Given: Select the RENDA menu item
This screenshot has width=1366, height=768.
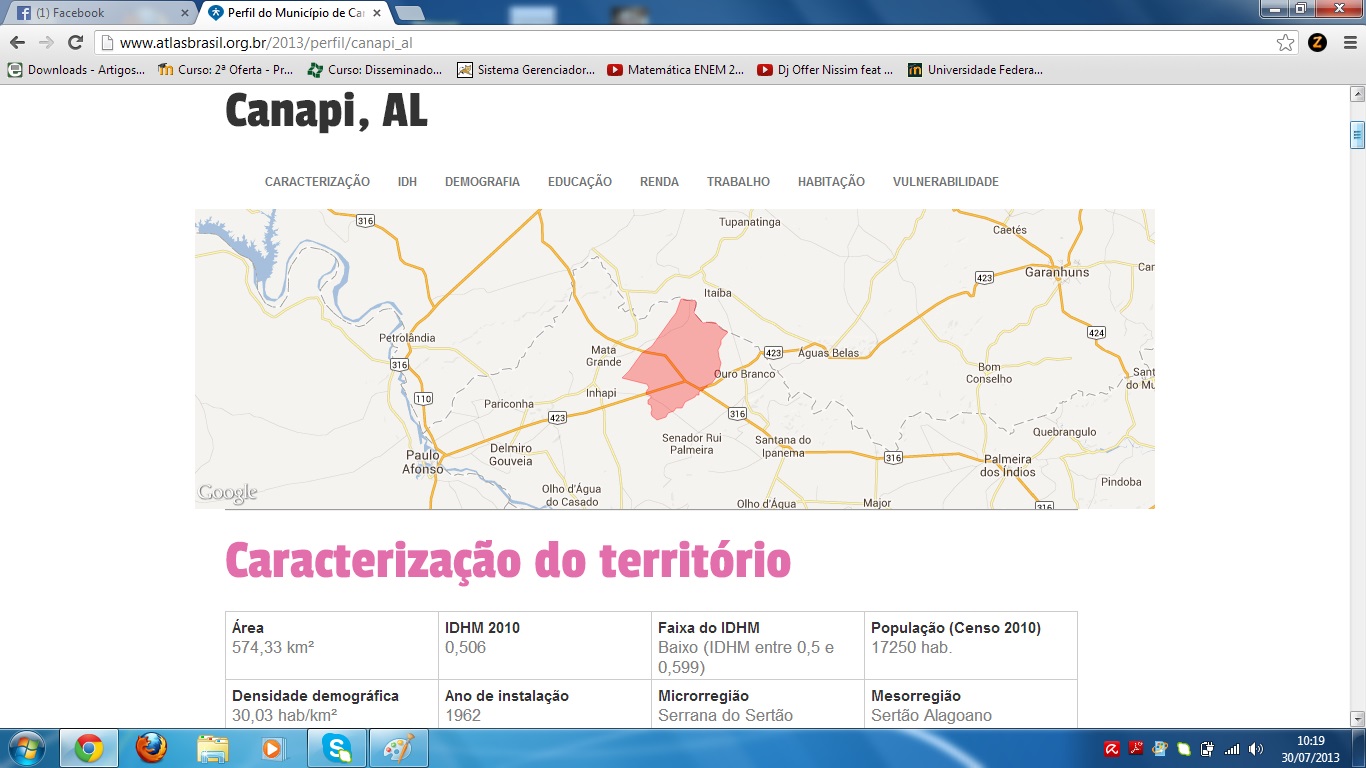Looking at the screenshot, I should (x=659, y=181).
